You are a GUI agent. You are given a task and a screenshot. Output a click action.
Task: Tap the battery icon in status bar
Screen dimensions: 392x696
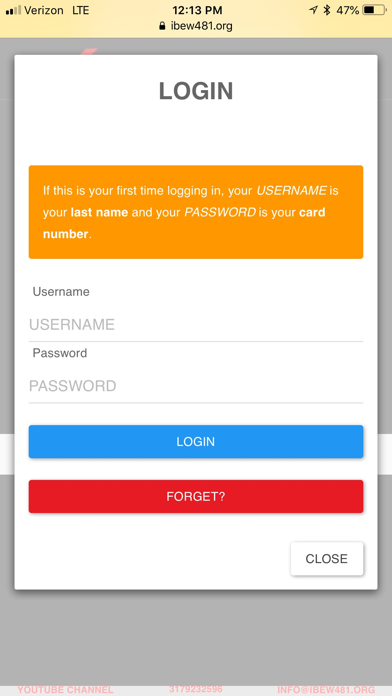coord(374,10)
